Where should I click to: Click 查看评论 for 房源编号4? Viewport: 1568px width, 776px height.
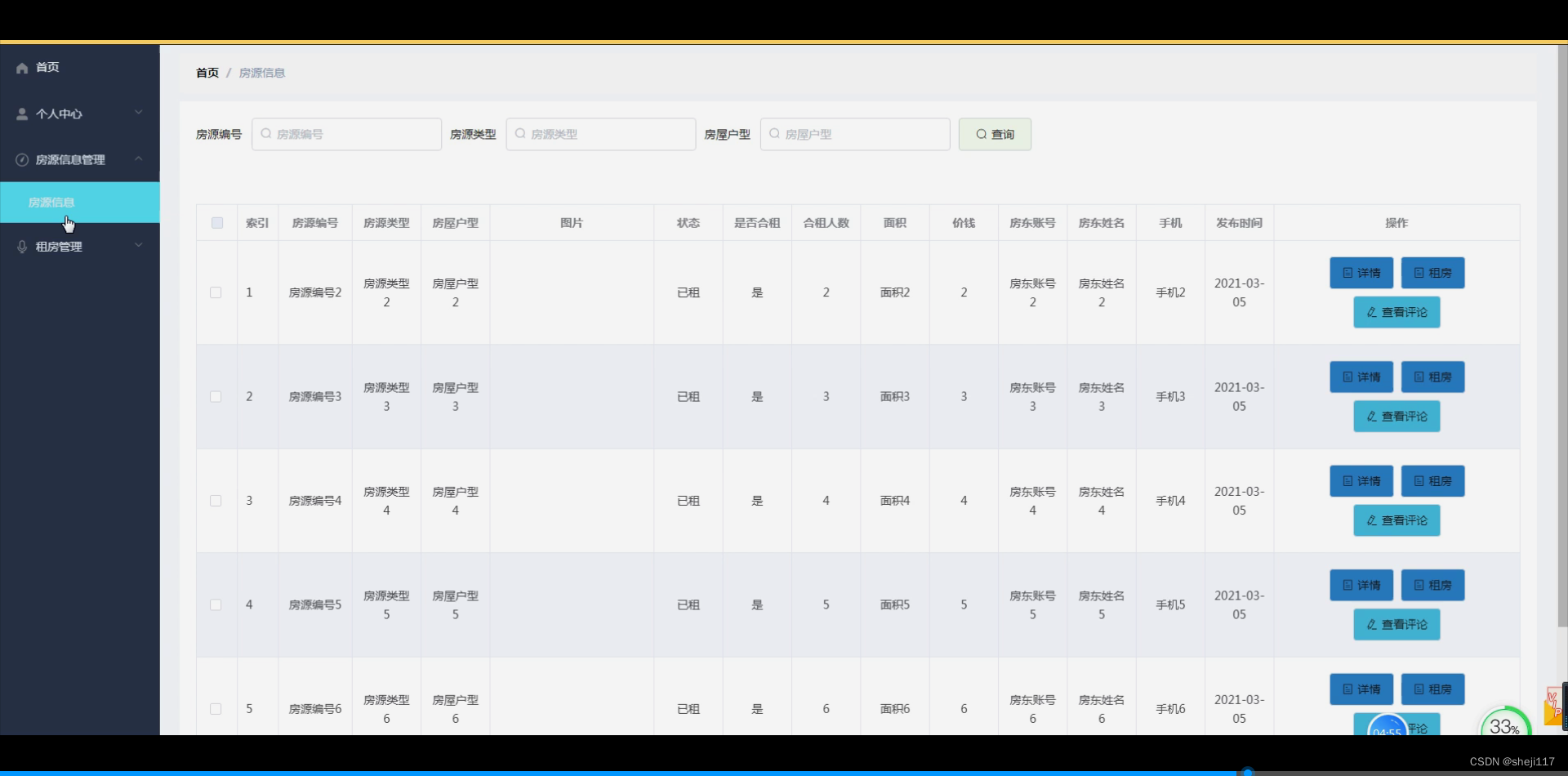pos(1396,520)
